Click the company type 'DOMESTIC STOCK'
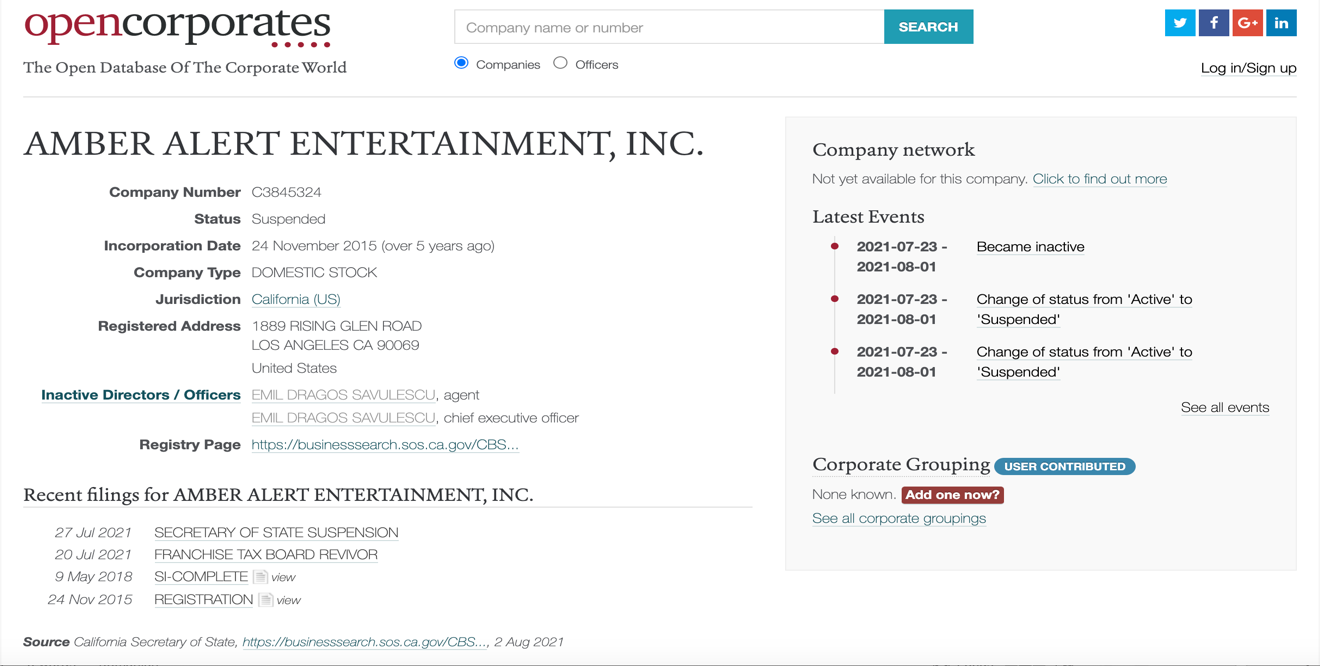 tap(314, 273)
